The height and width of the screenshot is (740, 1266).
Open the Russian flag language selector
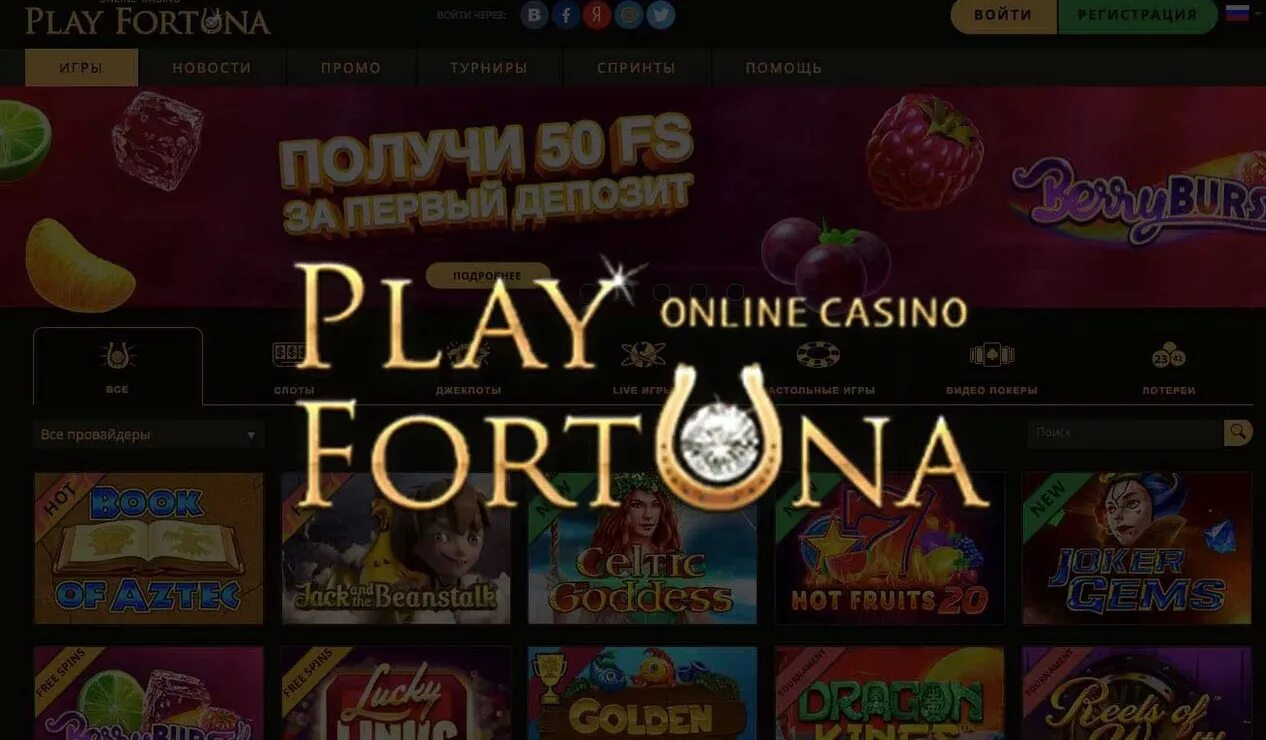point(1238,13)
